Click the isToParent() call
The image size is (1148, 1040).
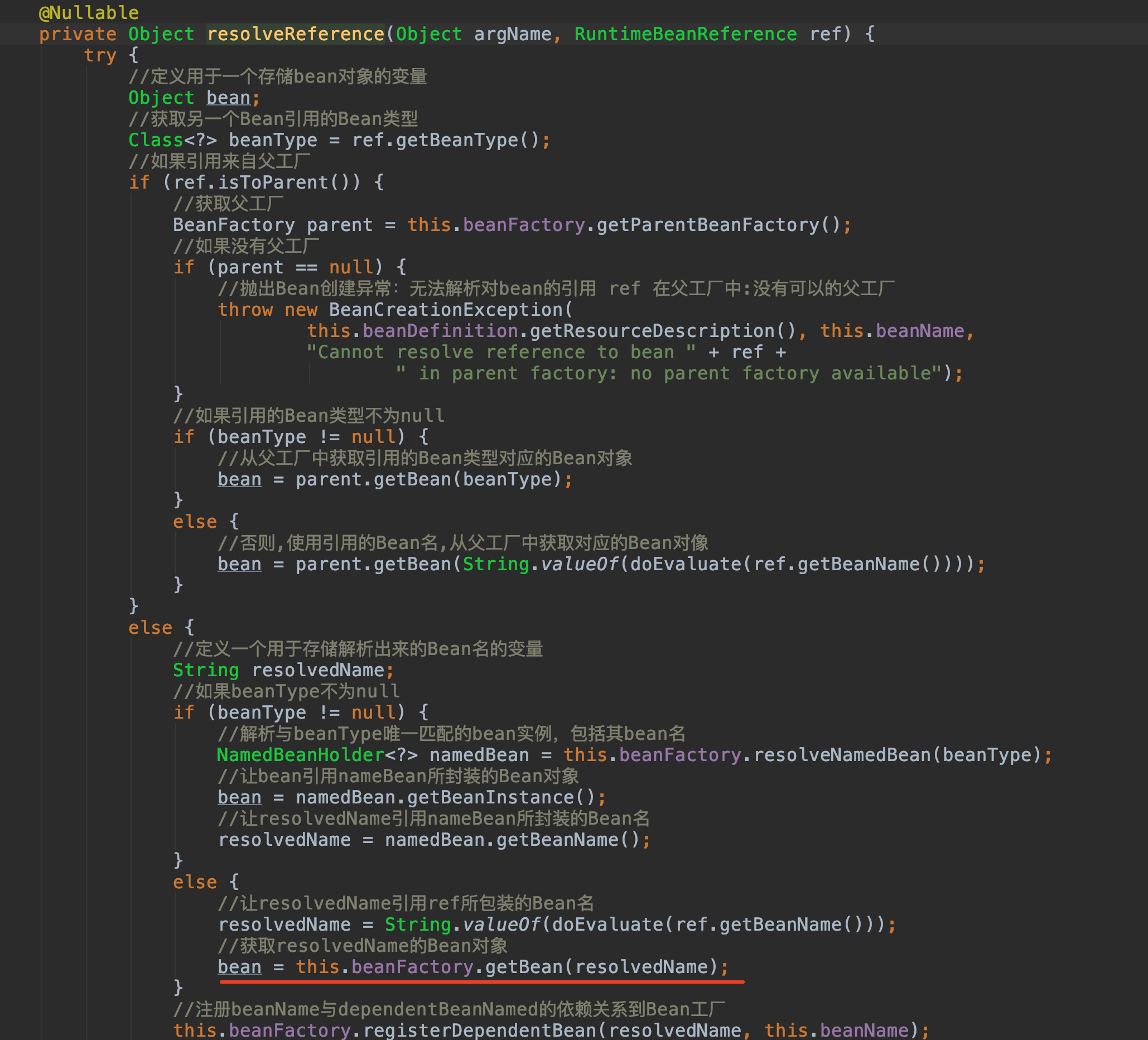284,182
